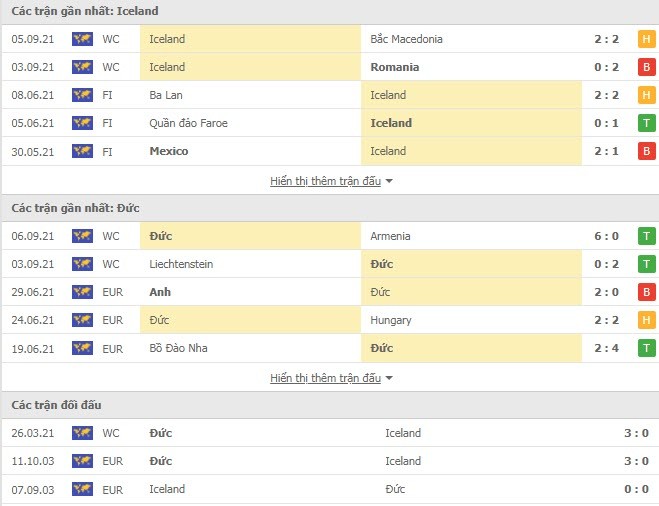Expand more Đức matches via Hiển thị thêm

coord(325,378)
